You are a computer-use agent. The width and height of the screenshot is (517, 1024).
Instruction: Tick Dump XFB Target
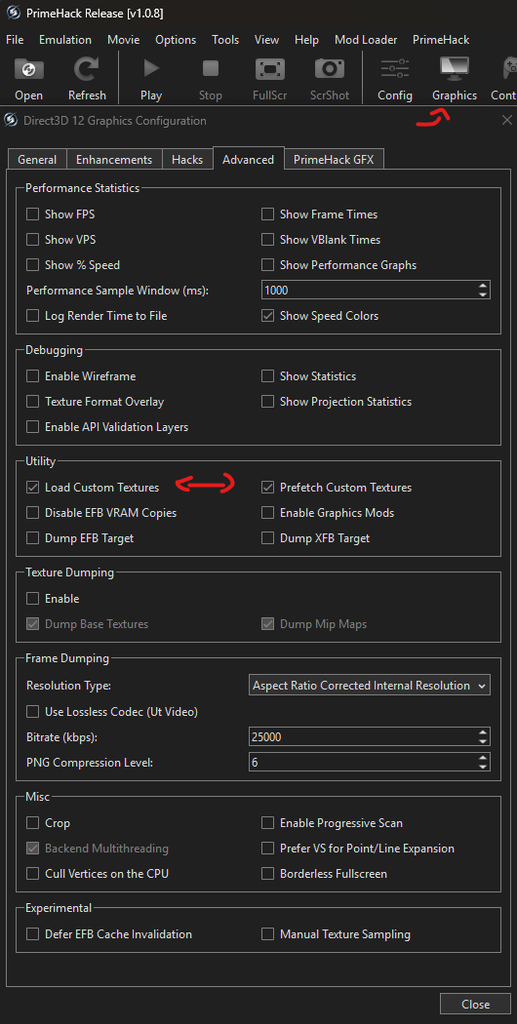coord(268,538)
